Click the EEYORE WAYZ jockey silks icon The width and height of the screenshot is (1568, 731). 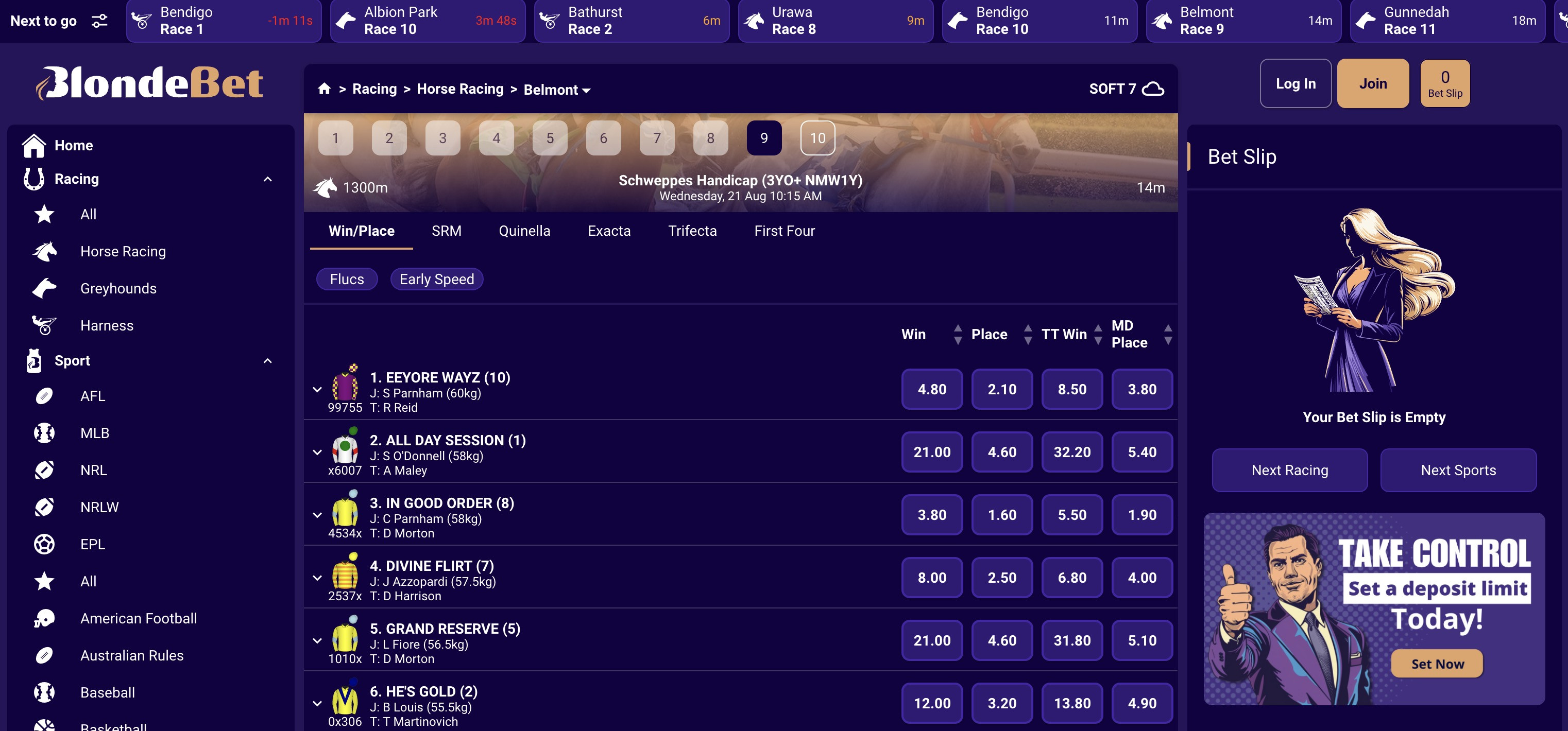tap(346, 382)
